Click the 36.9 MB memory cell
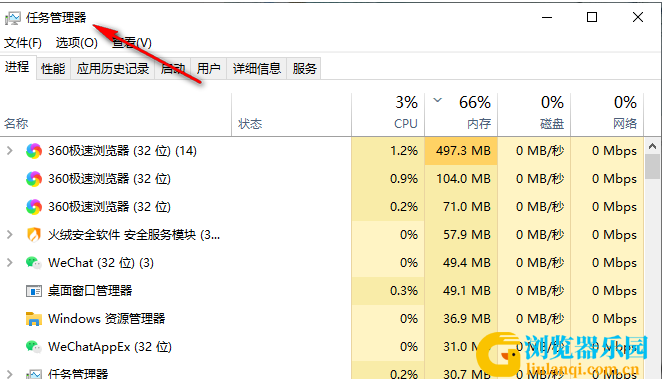662x379 pixels. (461, 319)
